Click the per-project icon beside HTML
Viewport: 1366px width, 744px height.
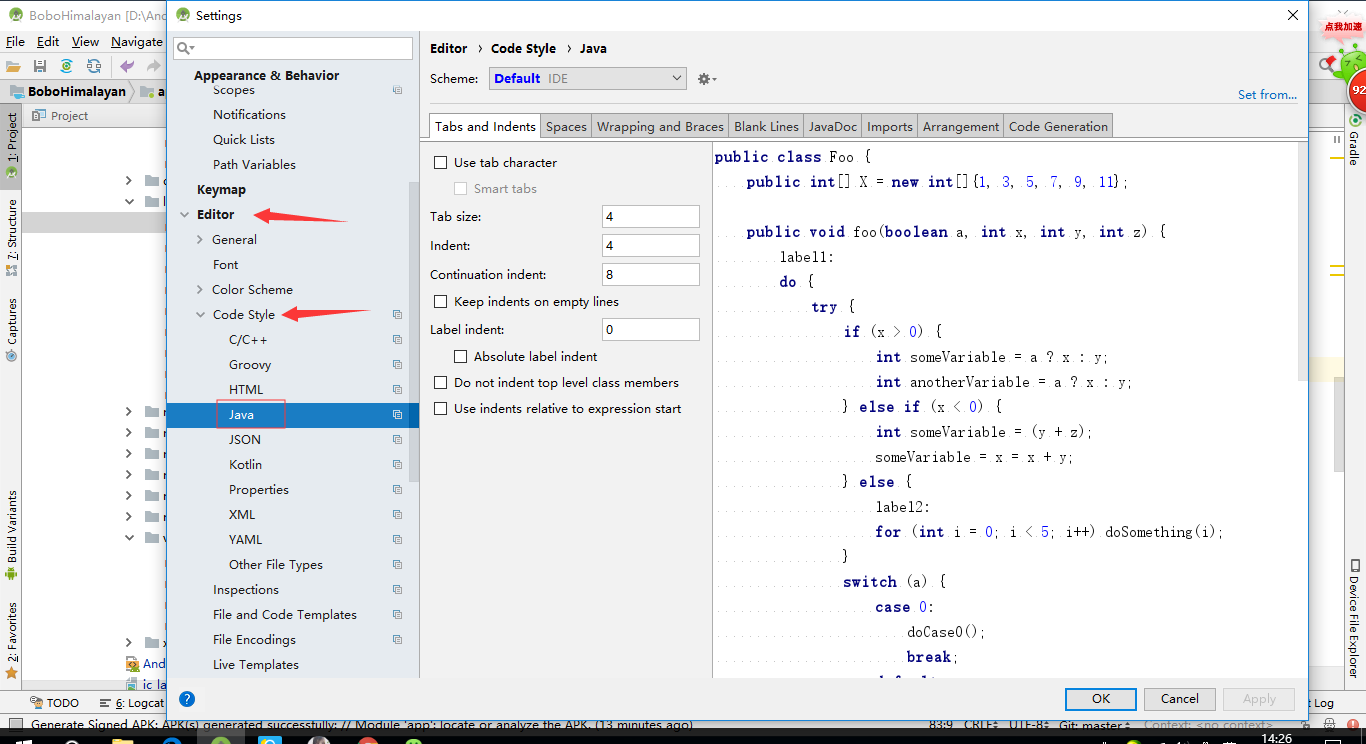397,390
